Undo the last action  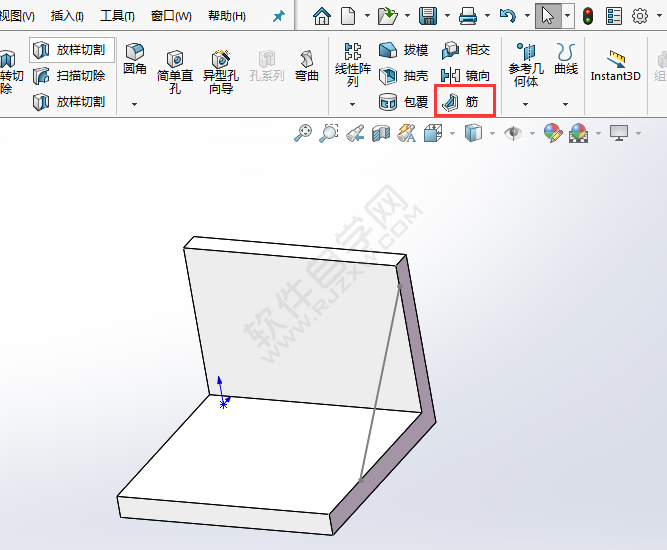[x=508, y=16]
